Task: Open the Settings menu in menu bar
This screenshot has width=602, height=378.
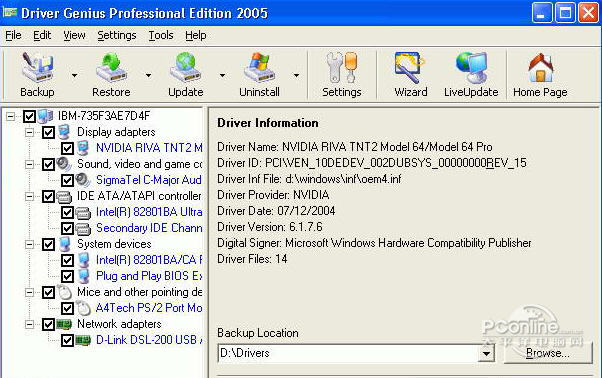Action: coord(117,35)
